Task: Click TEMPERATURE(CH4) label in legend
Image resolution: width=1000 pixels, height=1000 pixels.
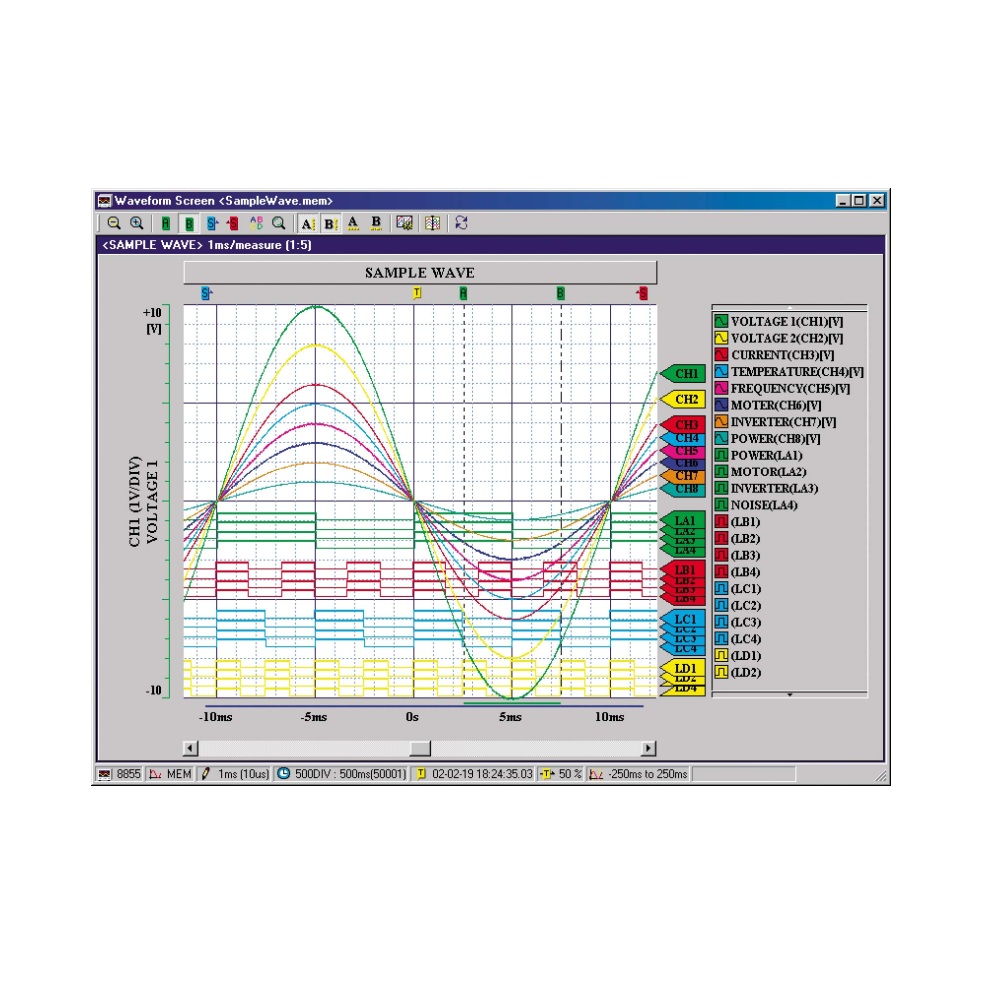Action: point(797,372)
